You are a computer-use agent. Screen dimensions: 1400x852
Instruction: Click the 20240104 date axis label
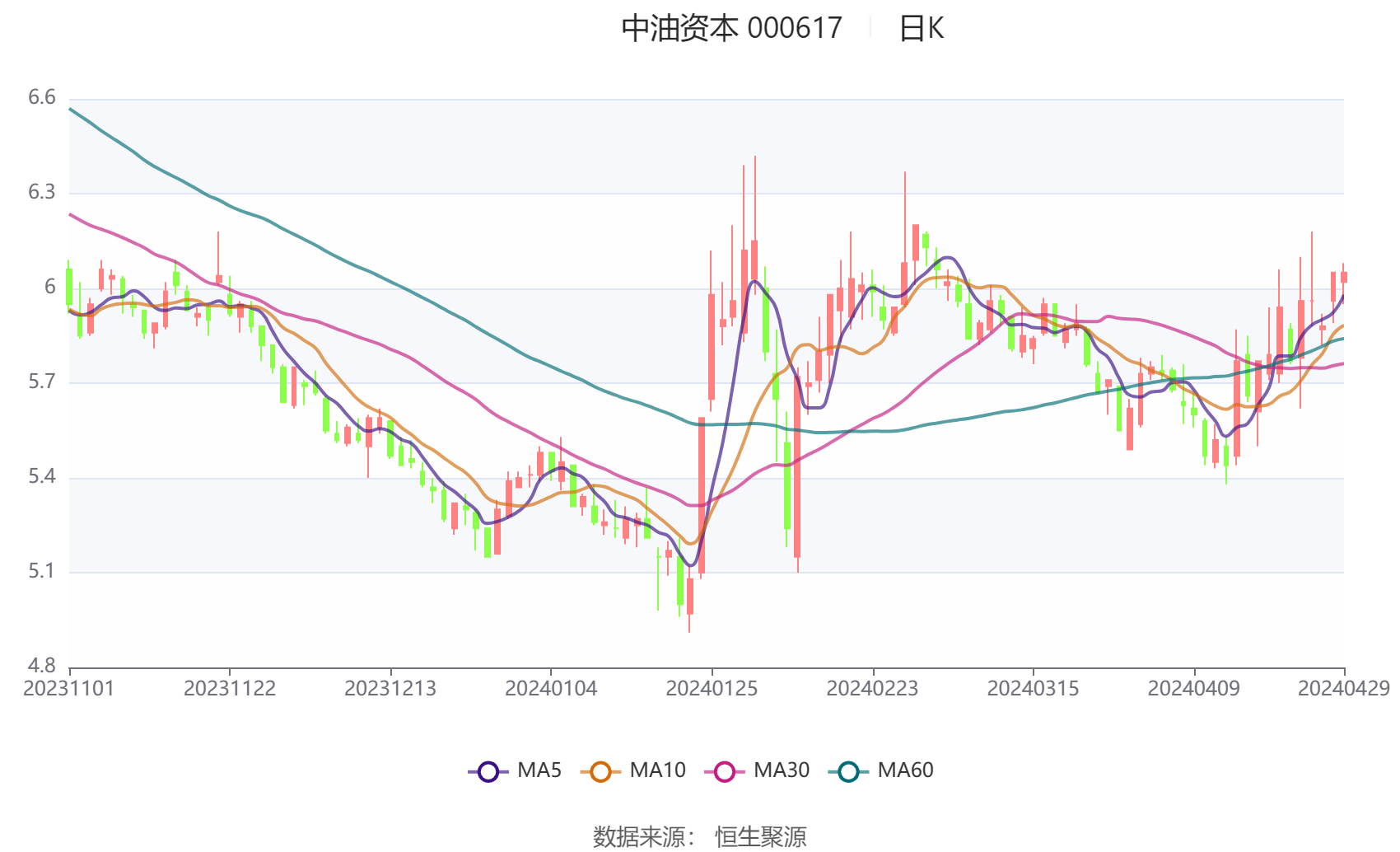(551, 688)
